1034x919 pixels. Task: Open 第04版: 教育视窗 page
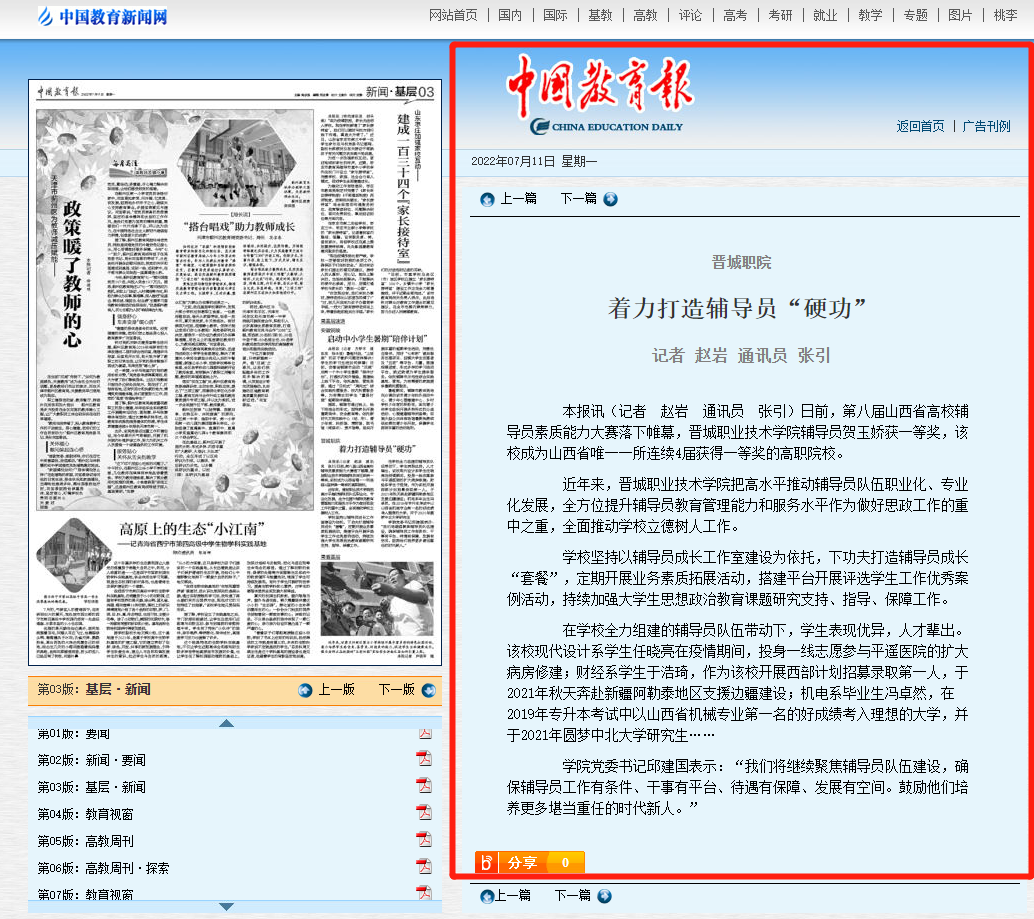85,814
